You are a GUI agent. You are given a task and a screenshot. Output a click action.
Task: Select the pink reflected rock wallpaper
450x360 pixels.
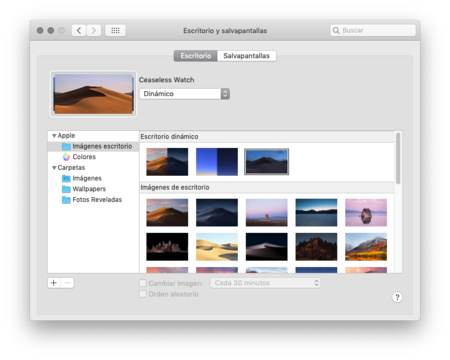(x=366, y=213)
